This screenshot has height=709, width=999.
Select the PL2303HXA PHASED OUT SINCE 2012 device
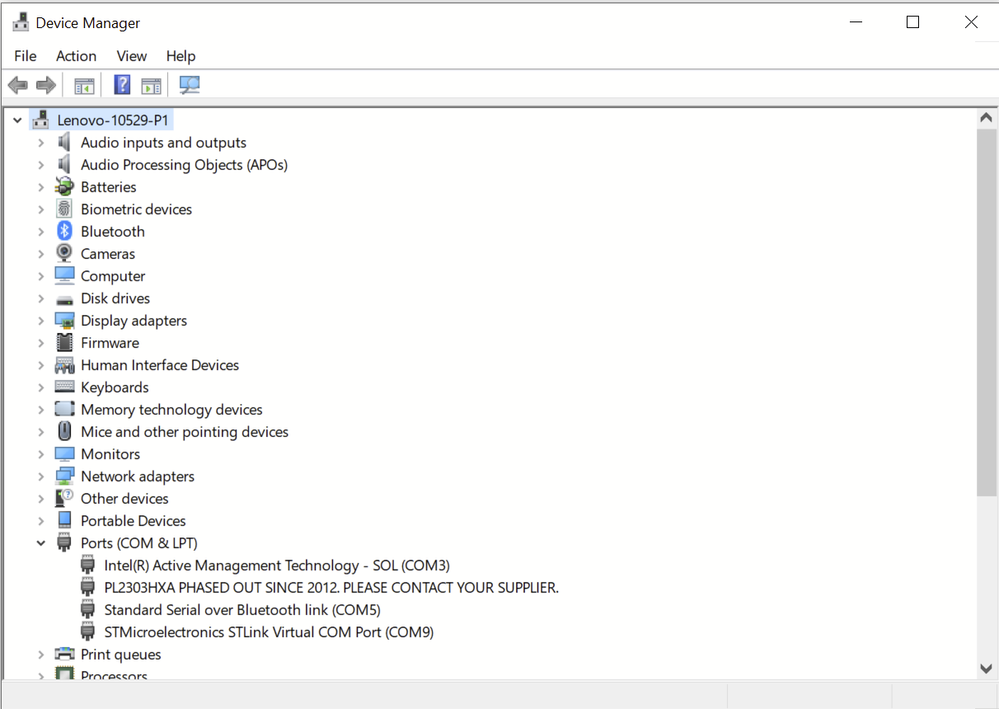pos(331,587)
